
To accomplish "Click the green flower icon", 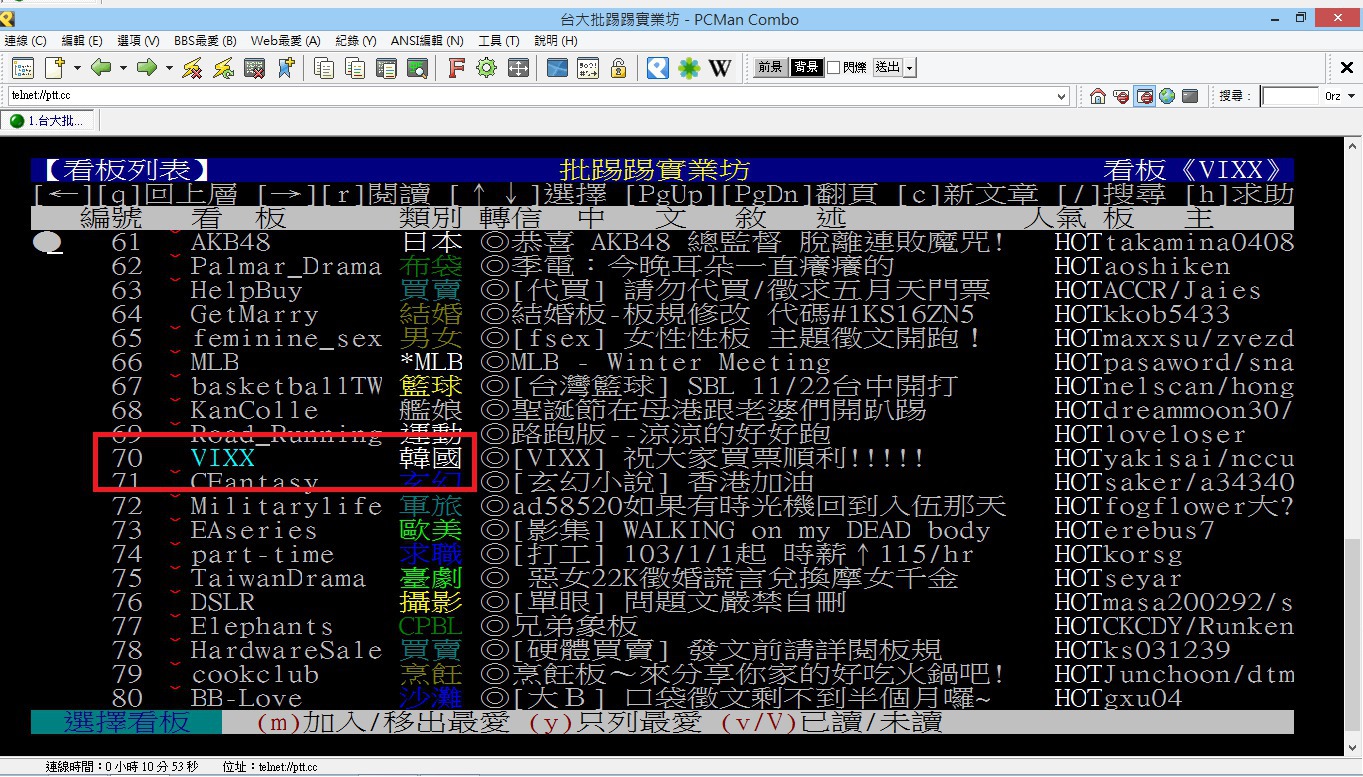I will [689, 68].
